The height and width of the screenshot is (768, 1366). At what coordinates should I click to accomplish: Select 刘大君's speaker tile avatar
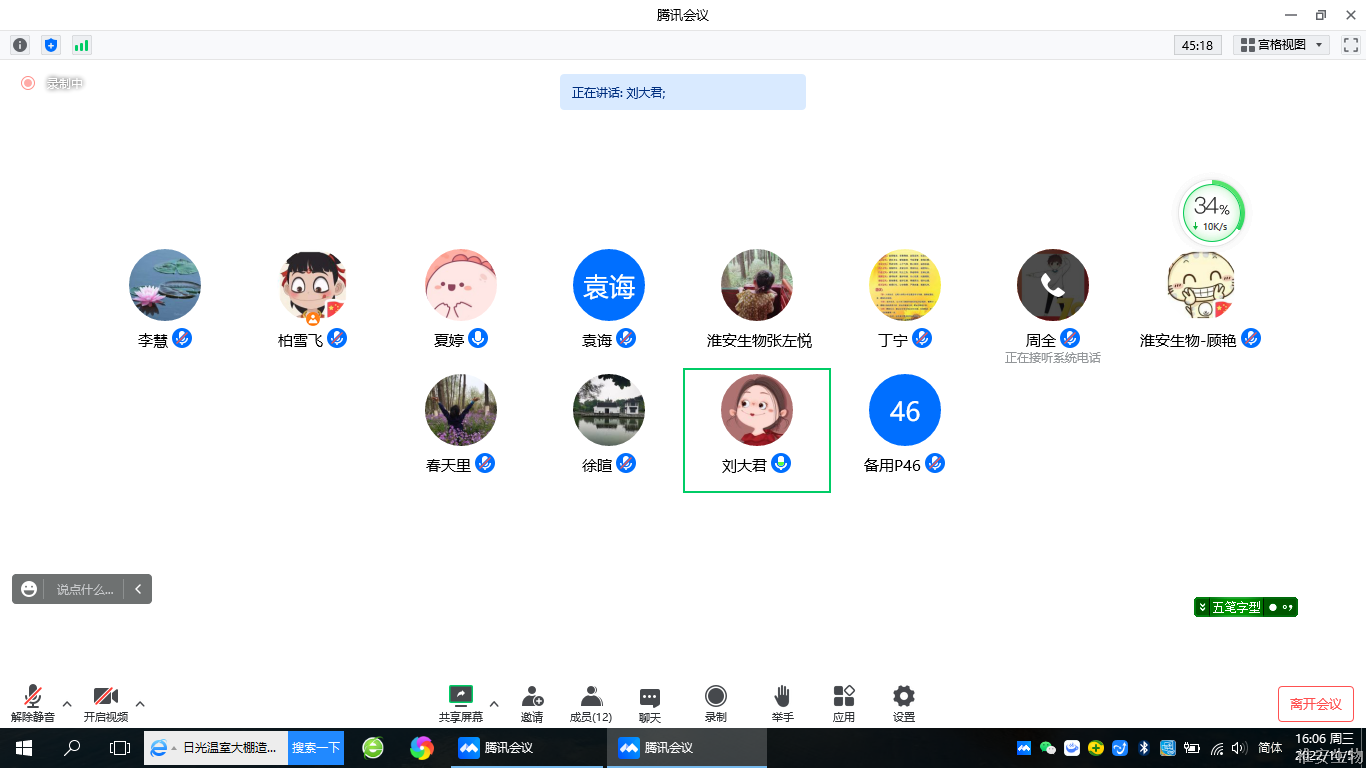coord(757,410)
